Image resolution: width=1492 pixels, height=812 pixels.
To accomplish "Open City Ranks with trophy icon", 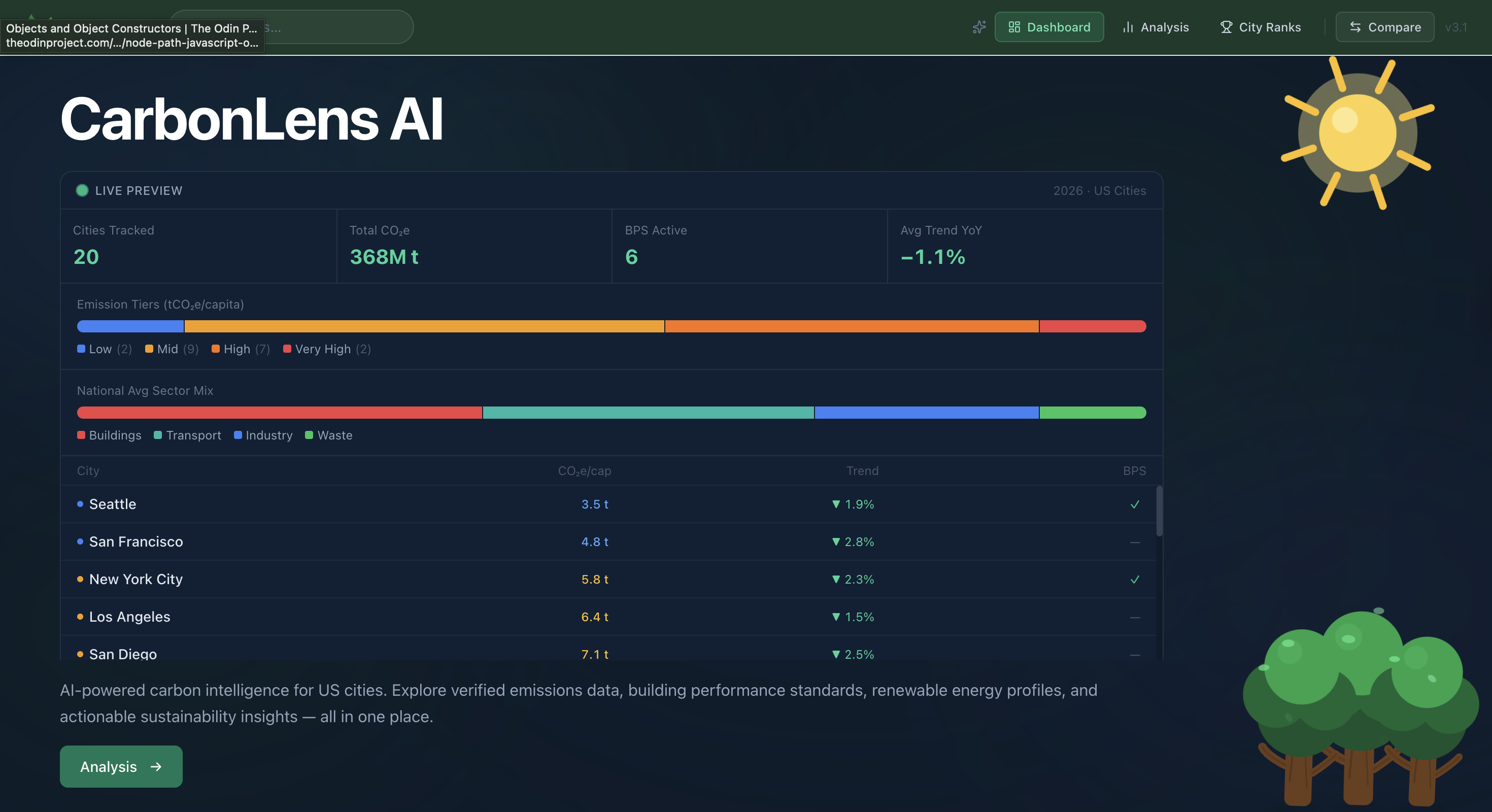I will (x=1260, y=27).
